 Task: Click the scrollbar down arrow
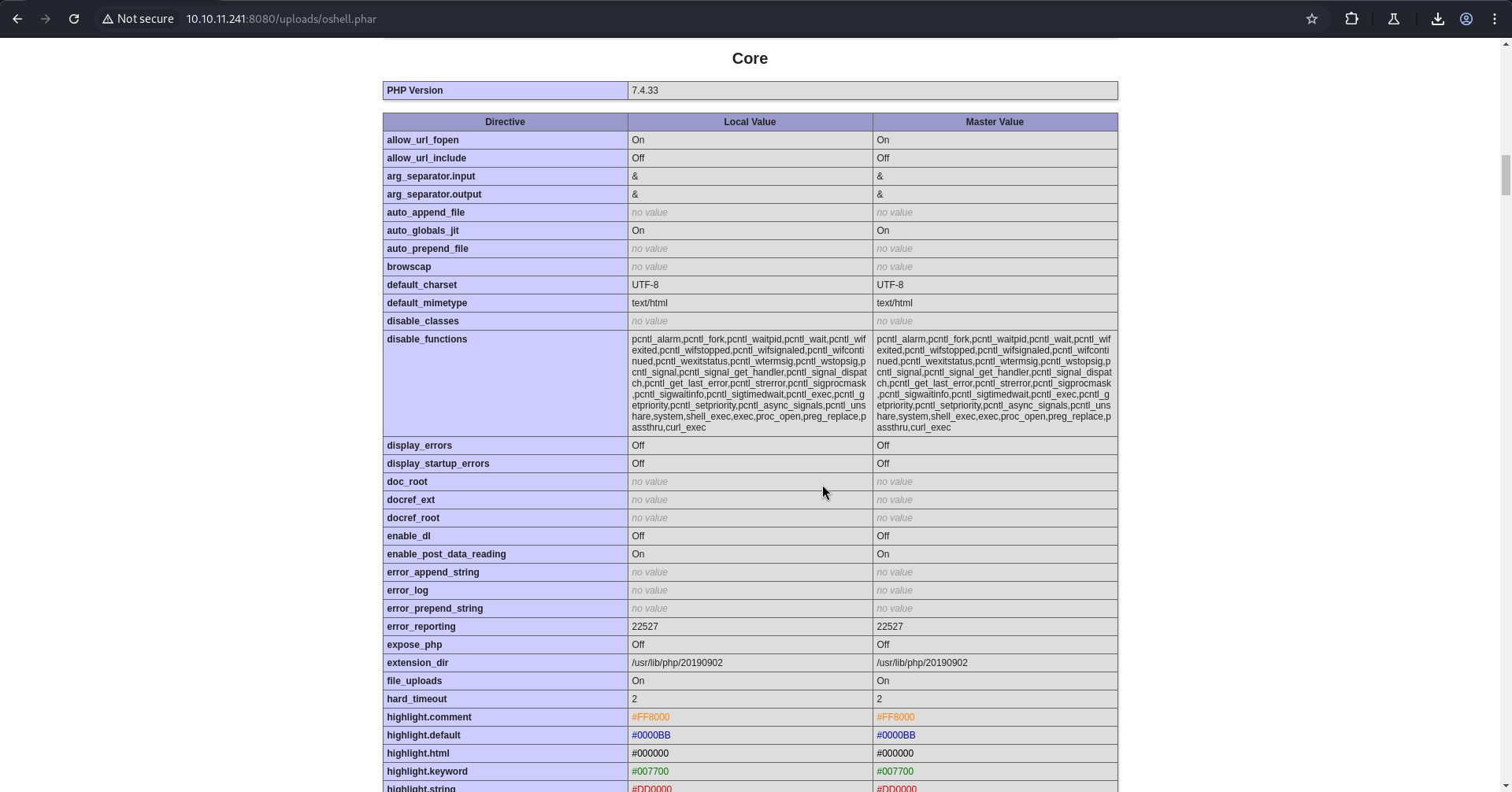click(x=1506, y=785)
